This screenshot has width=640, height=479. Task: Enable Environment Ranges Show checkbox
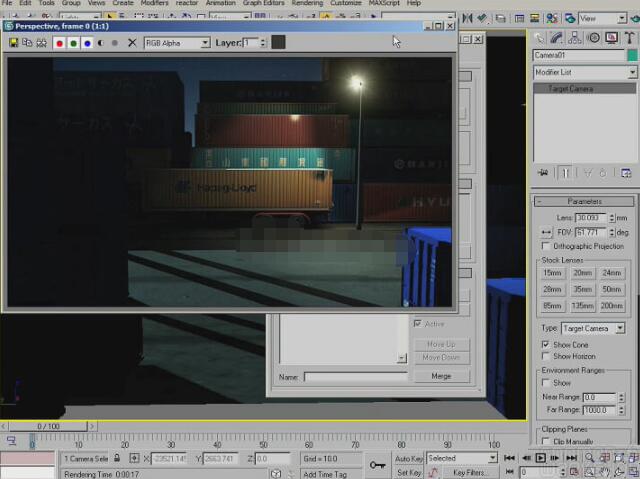tap(546, 383)
